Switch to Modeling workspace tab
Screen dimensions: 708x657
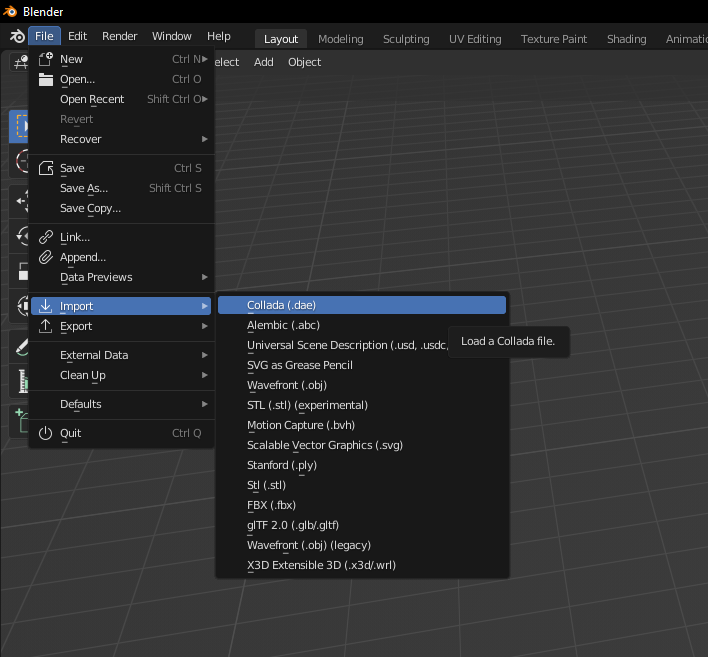340,39
